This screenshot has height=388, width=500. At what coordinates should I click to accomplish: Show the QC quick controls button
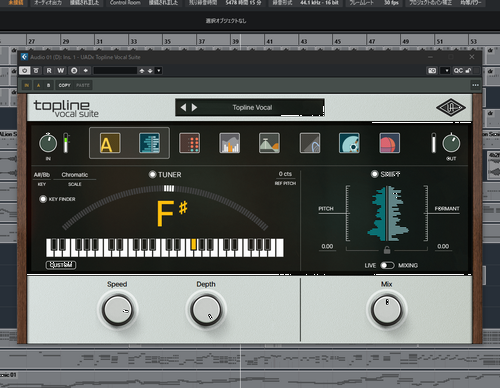tap(458, 71)
